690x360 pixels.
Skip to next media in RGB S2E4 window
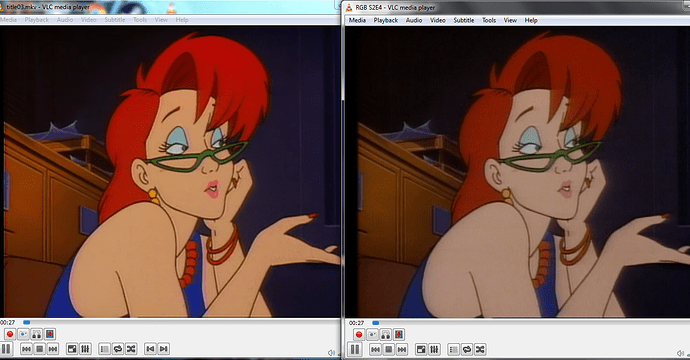tap(402, 349)
